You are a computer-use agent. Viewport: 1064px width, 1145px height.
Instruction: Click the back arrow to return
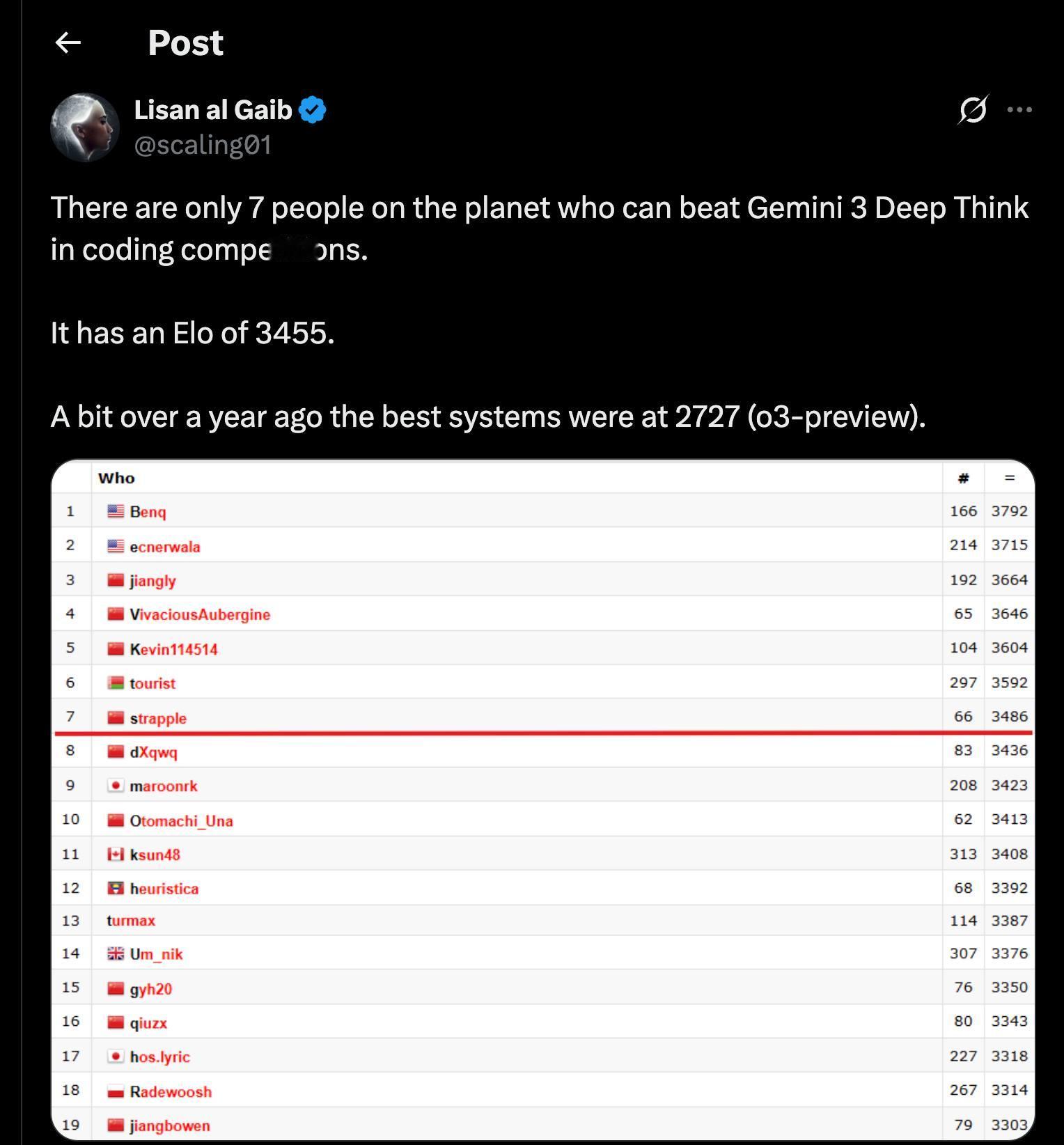(x=68, y=42)
